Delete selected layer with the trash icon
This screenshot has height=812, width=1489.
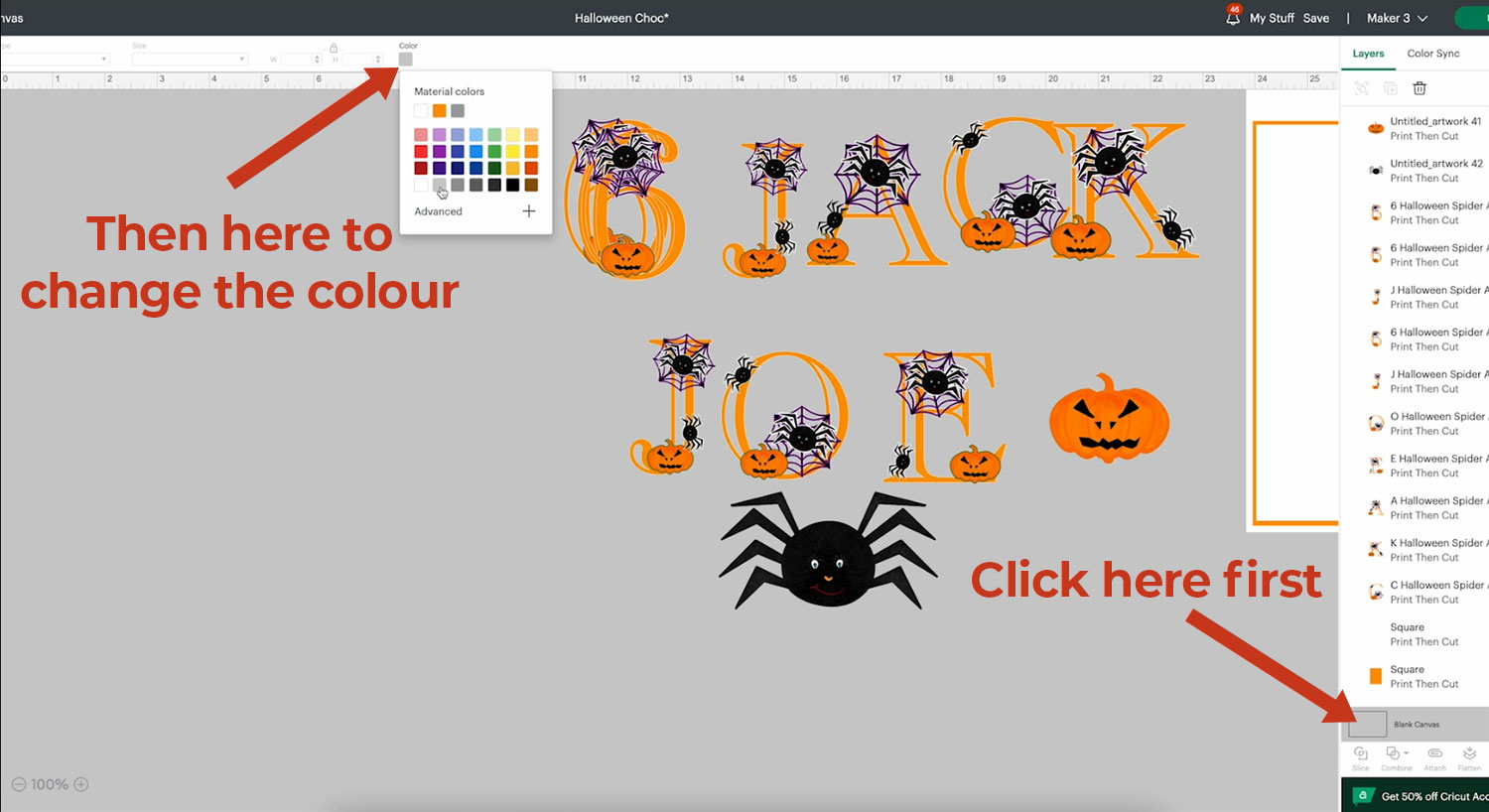1420,88
